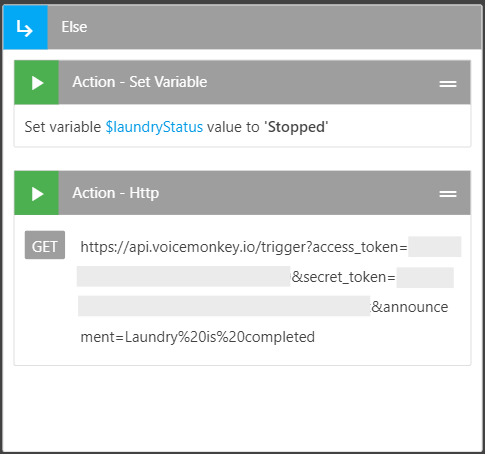This screenshot has width=485, height=454.
Task: Click the Set Variable action's reorder handle icon
Action: (x=448, y=83)
